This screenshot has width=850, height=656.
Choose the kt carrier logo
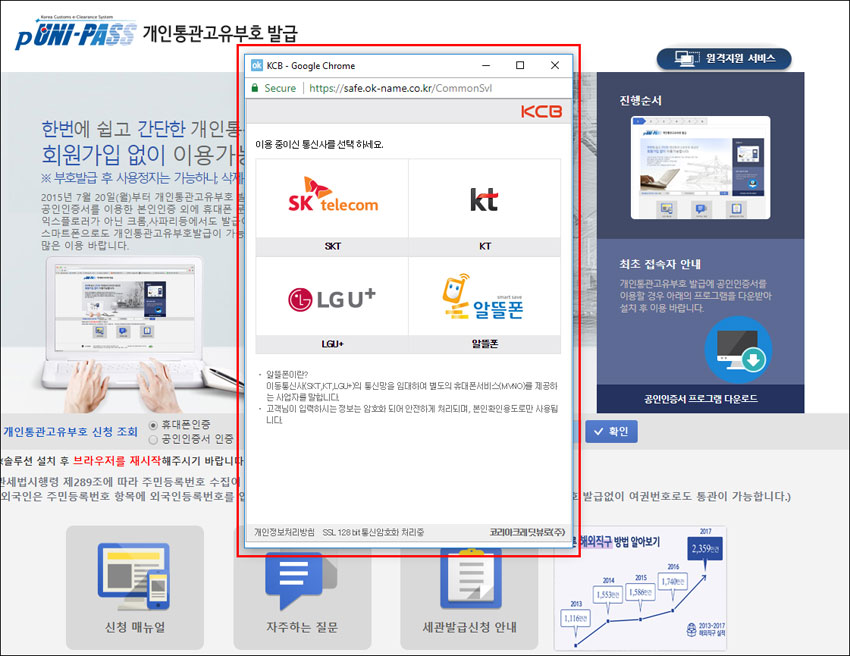[x=484, y=199]
